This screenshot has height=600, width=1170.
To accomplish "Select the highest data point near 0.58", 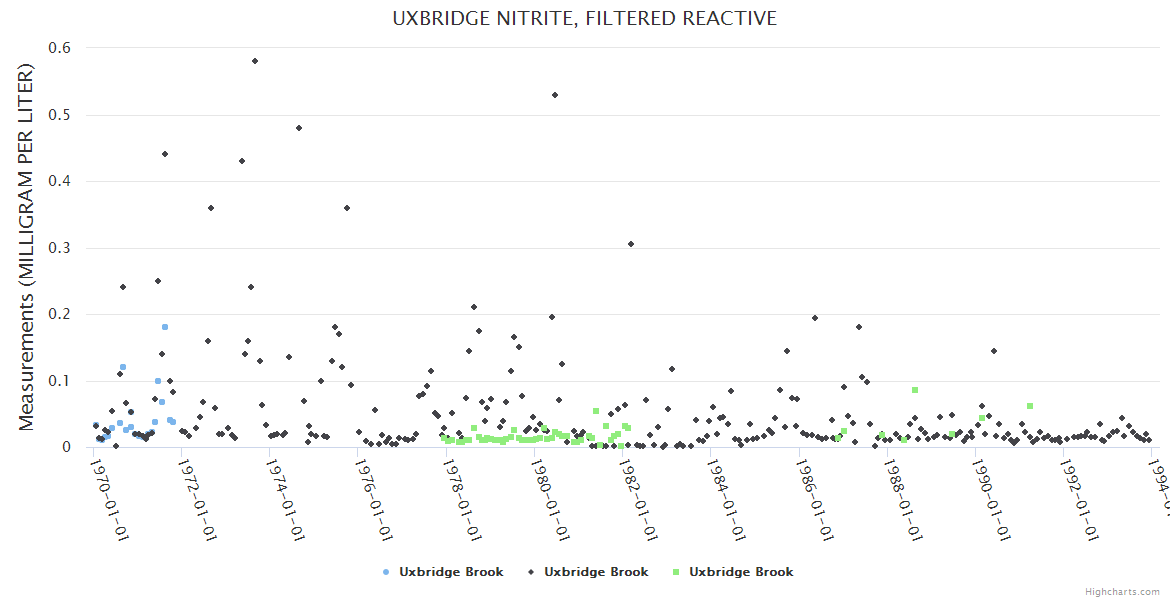I will coord(255,61).
